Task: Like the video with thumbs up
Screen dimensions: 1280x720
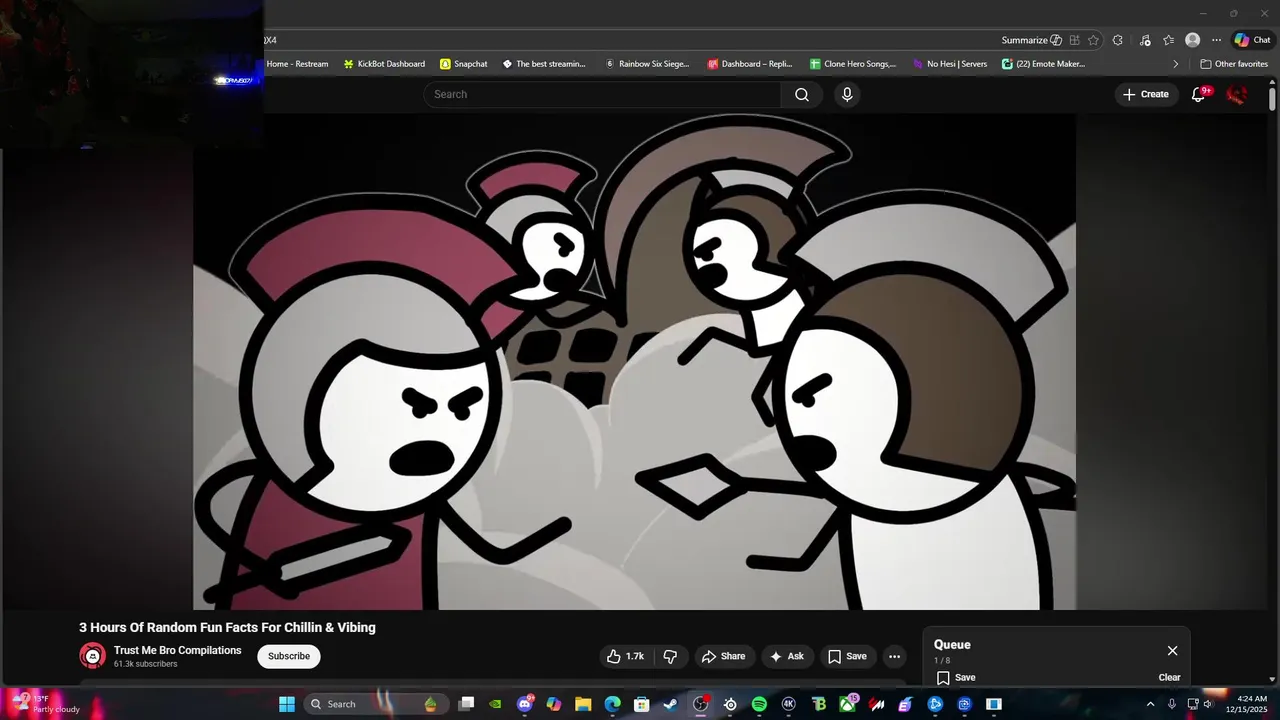Action: [x=625, y=656]
